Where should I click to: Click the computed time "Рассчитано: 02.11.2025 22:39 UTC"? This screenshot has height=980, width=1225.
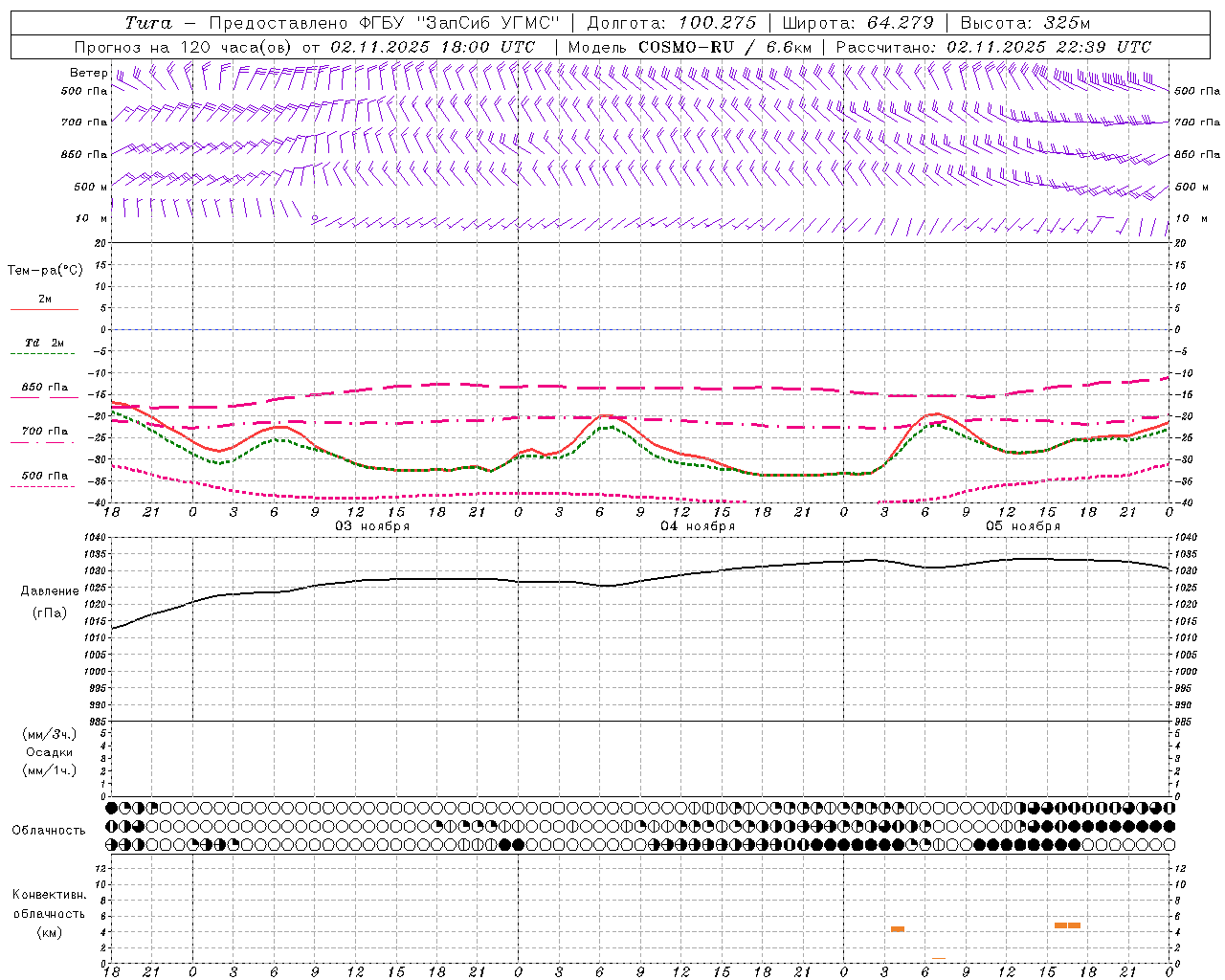click(993, 47)
